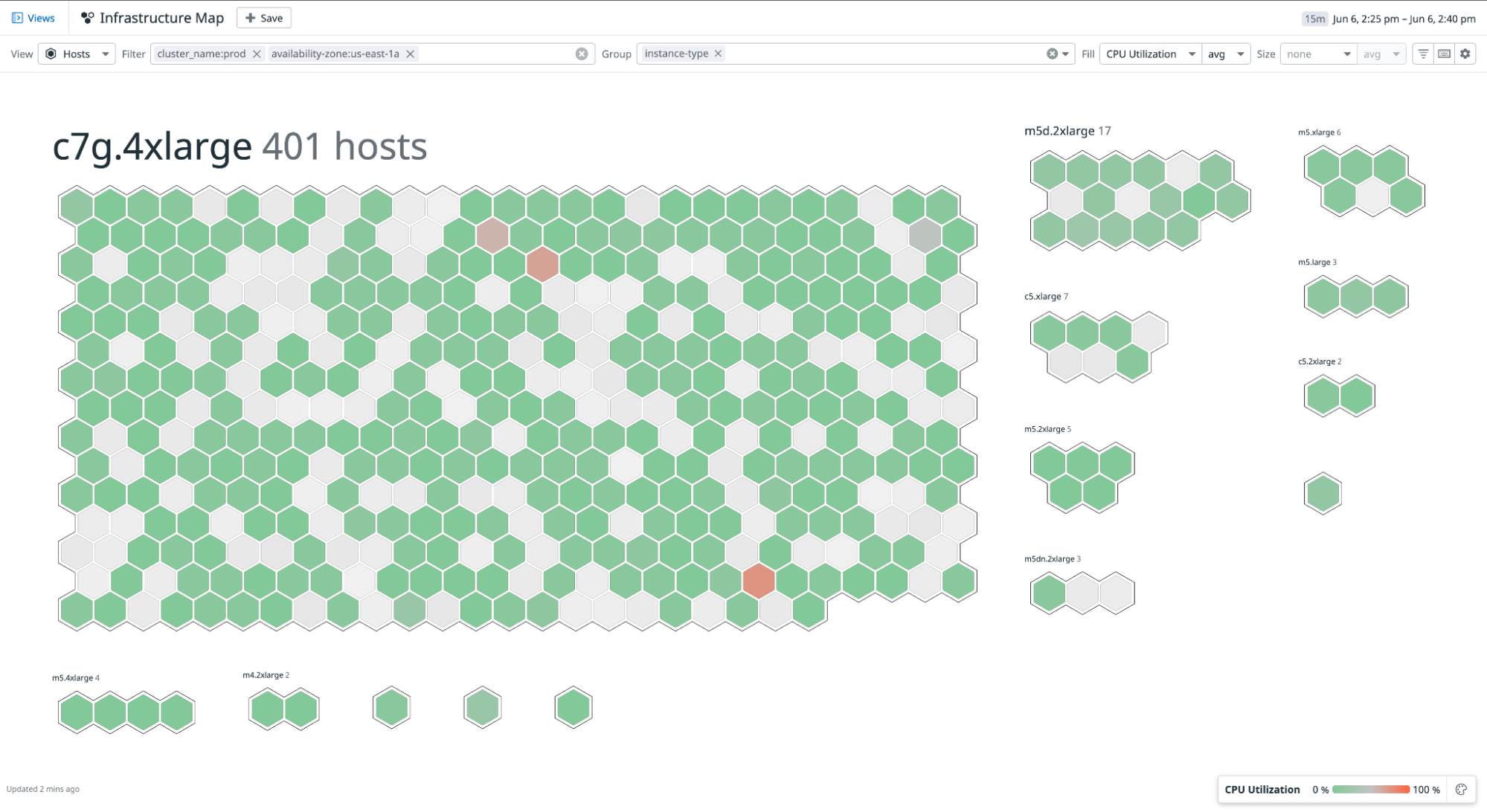Select the 15m time range label
Viewport: 1487px width, 812px height.
click(1316, 18)
